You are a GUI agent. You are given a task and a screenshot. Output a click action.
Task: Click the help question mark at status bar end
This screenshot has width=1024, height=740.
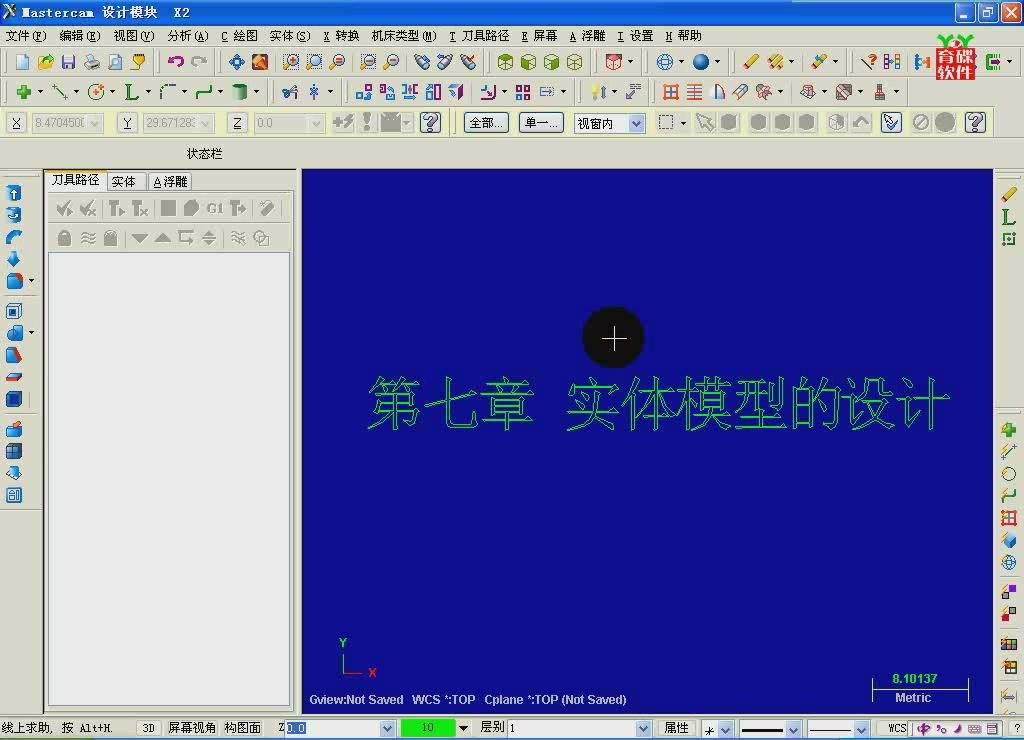click(x=1017, y=728)
